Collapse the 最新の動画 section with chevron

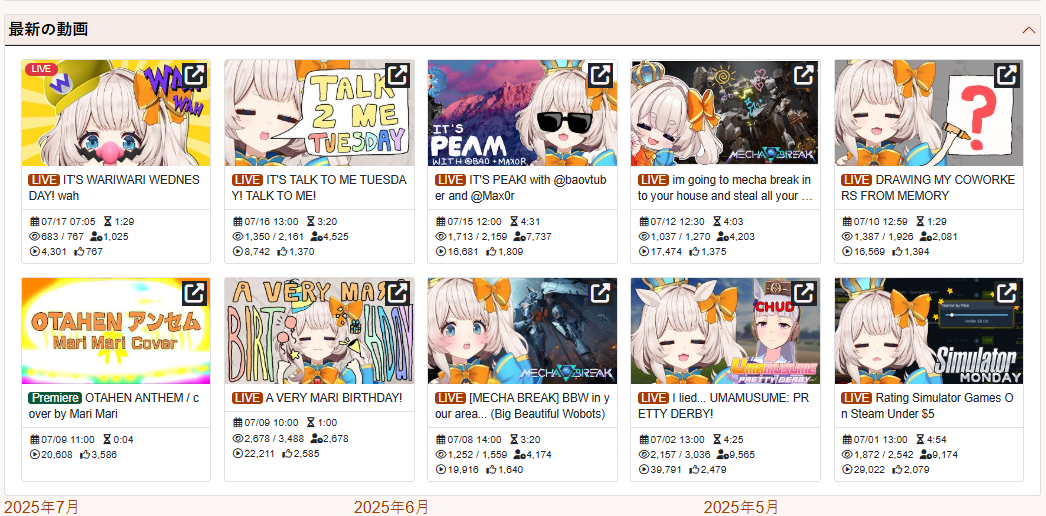coord(1028,30)
